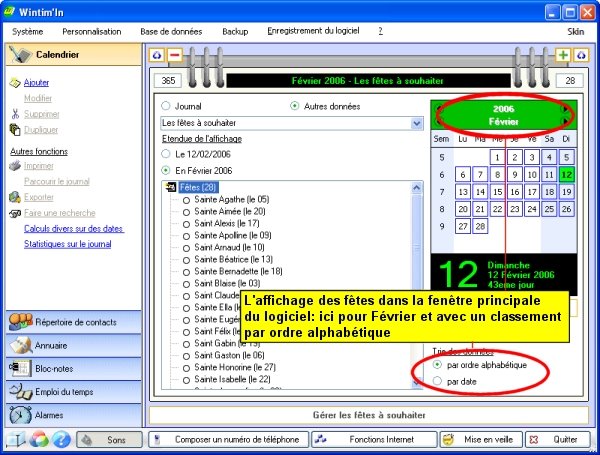This screenshot has height=455, width=600.
Task: Open the Backup menu
Action: 235,31
